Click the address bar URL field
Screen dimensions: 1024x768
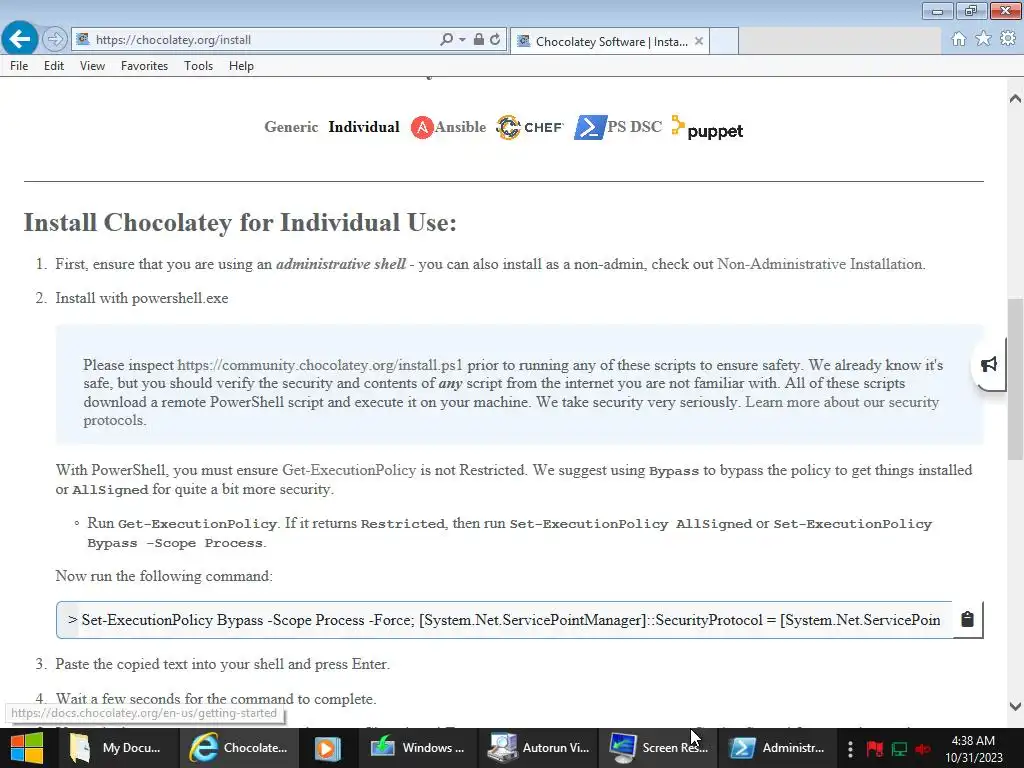pyautogui.click(x=261, y=40)
